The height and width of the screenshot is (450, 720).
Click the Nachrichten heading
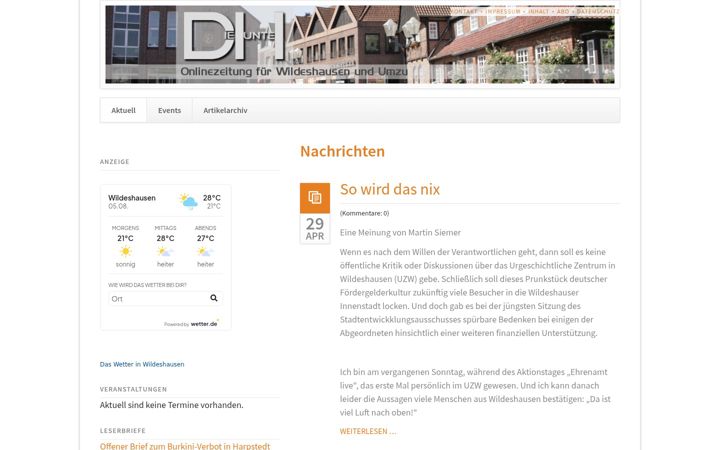pos(343,152)
